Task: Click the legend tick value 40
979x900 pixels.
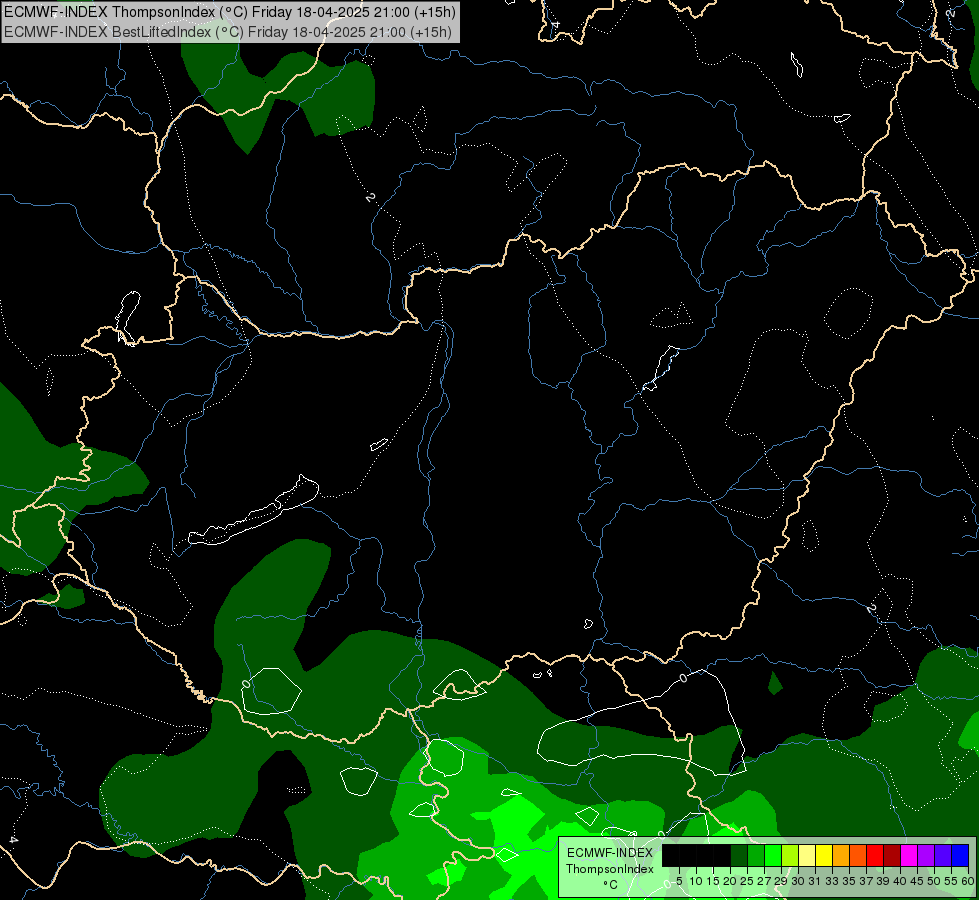Action: point(900,881)
